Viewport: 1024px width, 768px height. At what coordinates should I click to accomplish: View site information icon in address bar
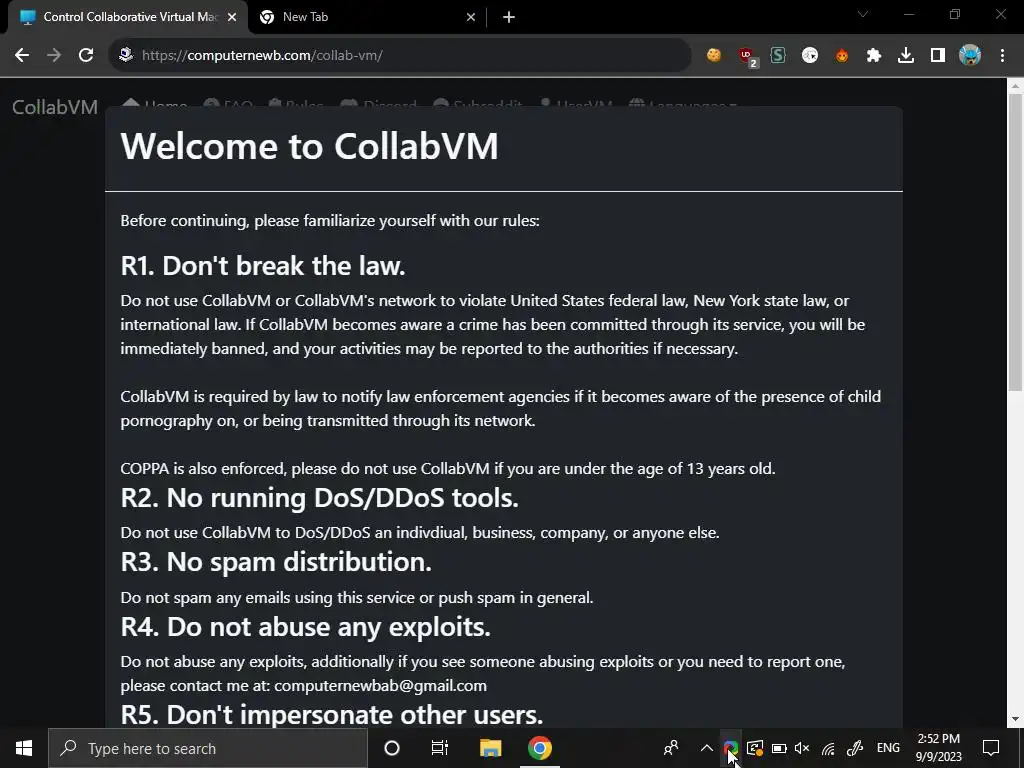[126, 55]
